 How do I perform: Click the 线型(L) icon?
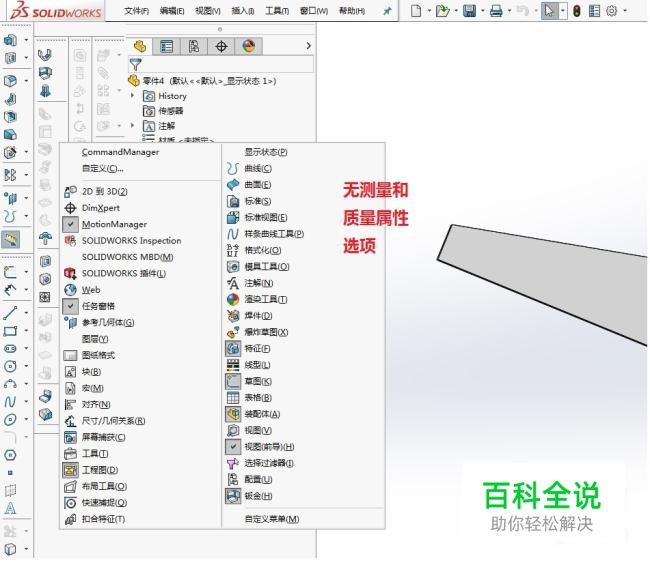pos(233,365)
